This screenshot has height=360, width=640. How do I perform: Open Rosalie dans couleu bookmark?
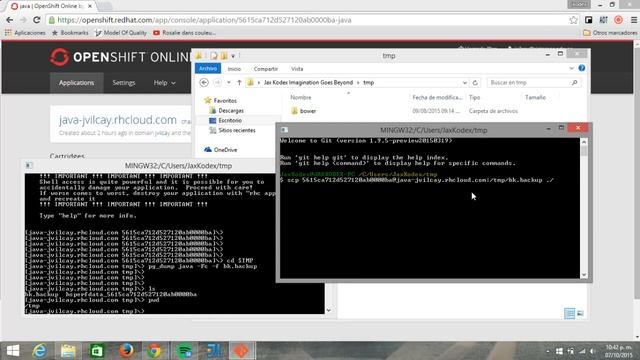(184, 33)
